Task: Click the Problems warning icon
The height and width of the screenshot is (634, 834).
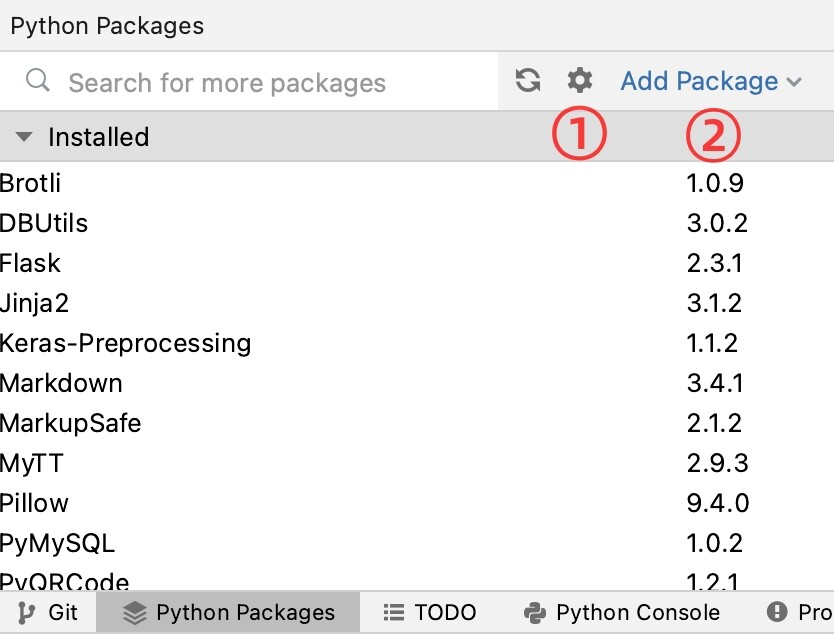Action: pyautogui.click(x=776, y=613)
